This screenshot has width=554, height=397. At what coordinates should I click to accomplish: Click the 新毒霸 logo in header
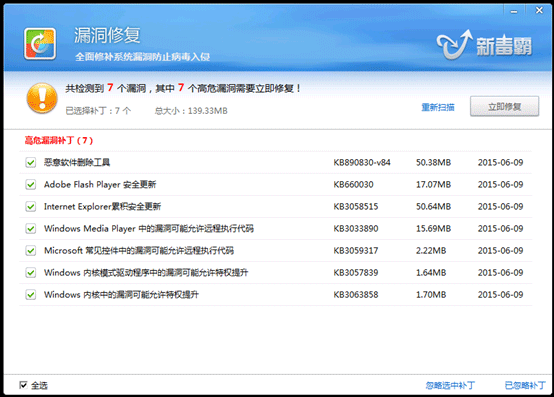tap(485, 45)
